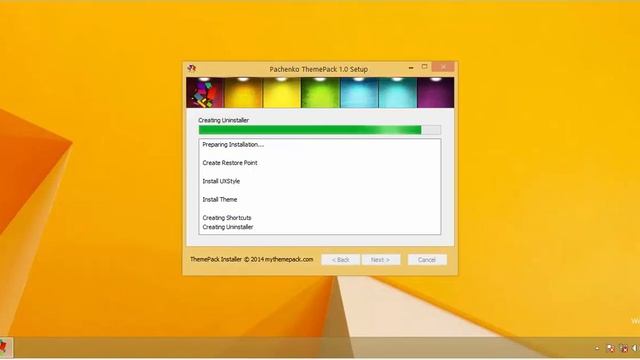Select 'Install Theme' log line
640x360 pixels.
[220, 200]
